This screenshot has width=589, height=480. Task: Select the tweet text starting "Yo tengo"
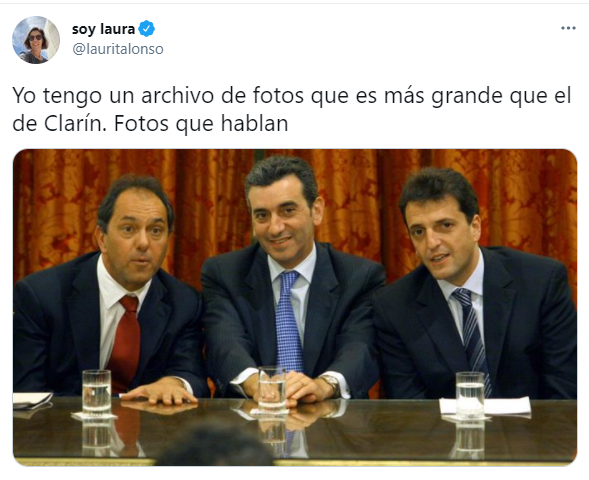pos(292,109)
